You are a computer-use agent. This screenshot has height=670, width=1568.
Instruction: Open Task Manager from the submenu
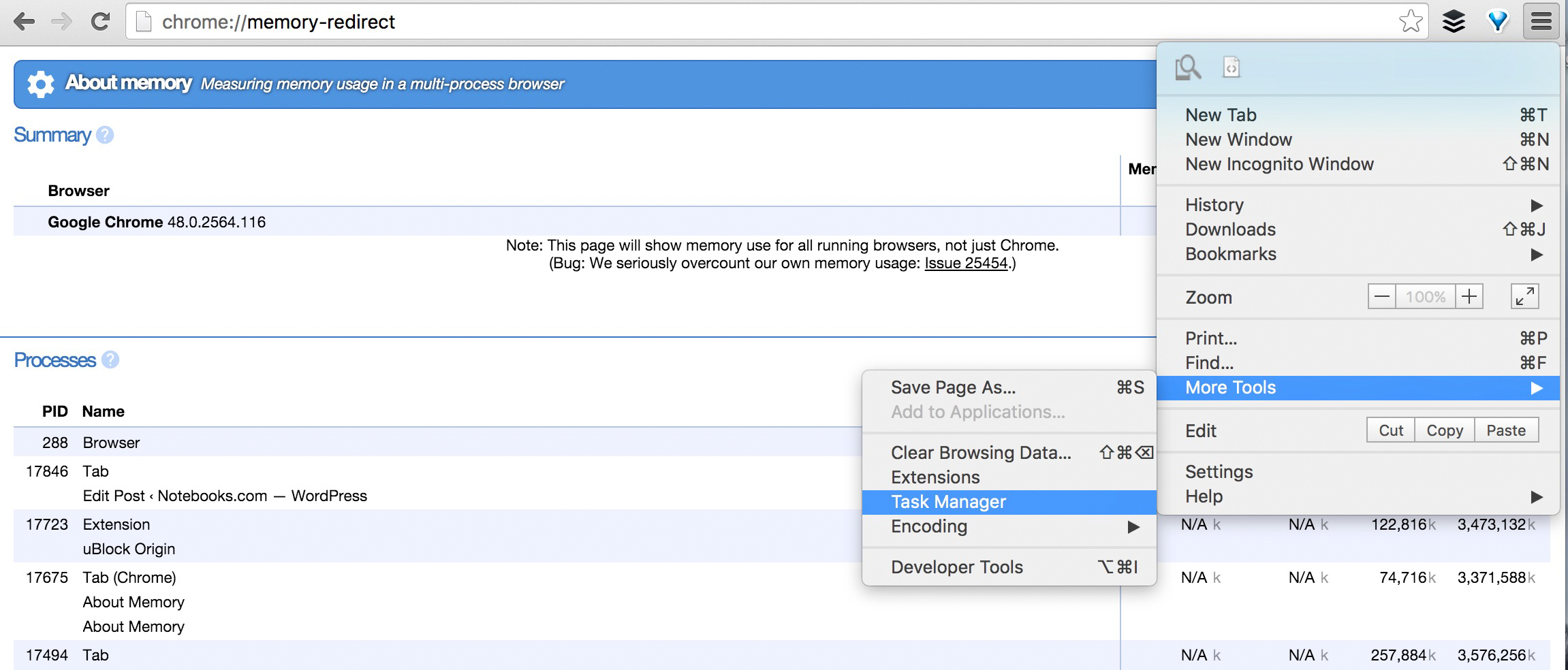pyautogui.click(x=1009, y=502)
